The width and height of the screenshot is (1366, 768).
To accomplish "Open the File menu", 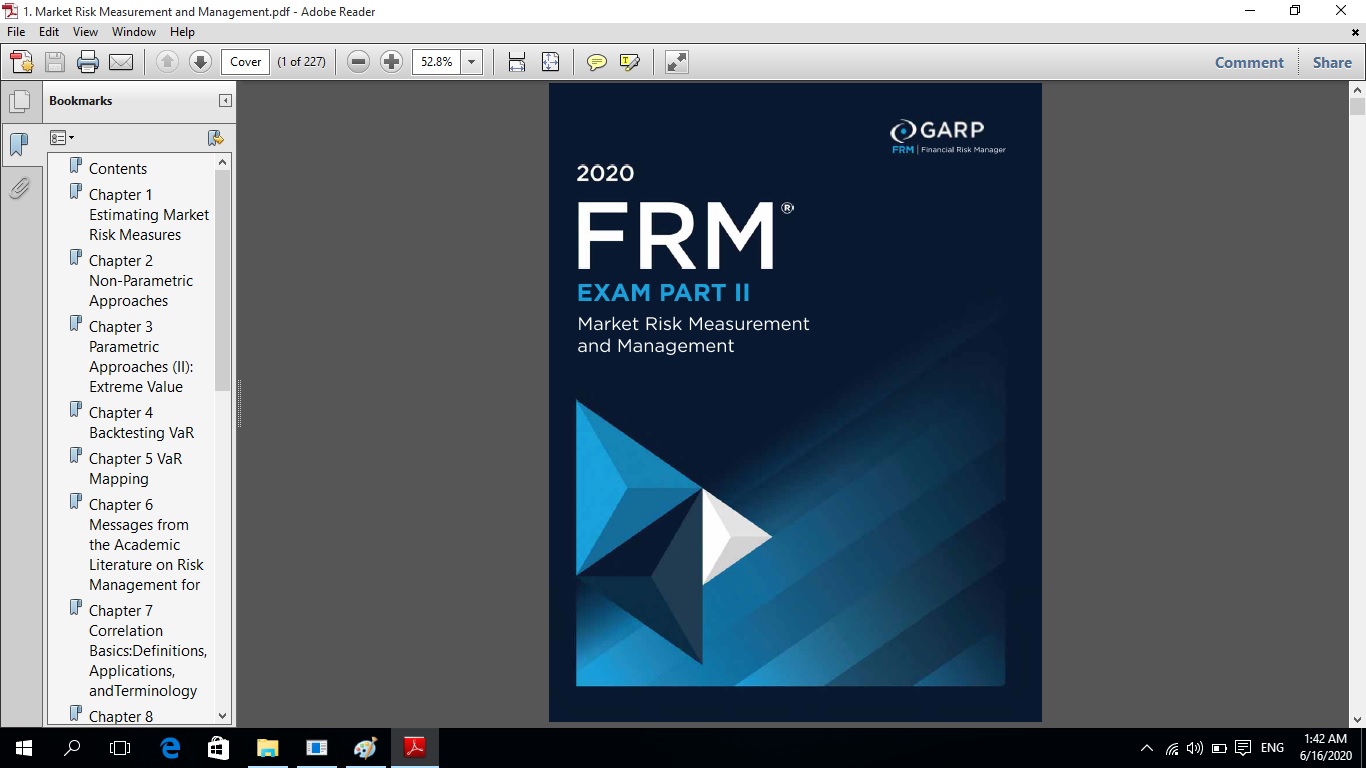I will click(16, 32).
